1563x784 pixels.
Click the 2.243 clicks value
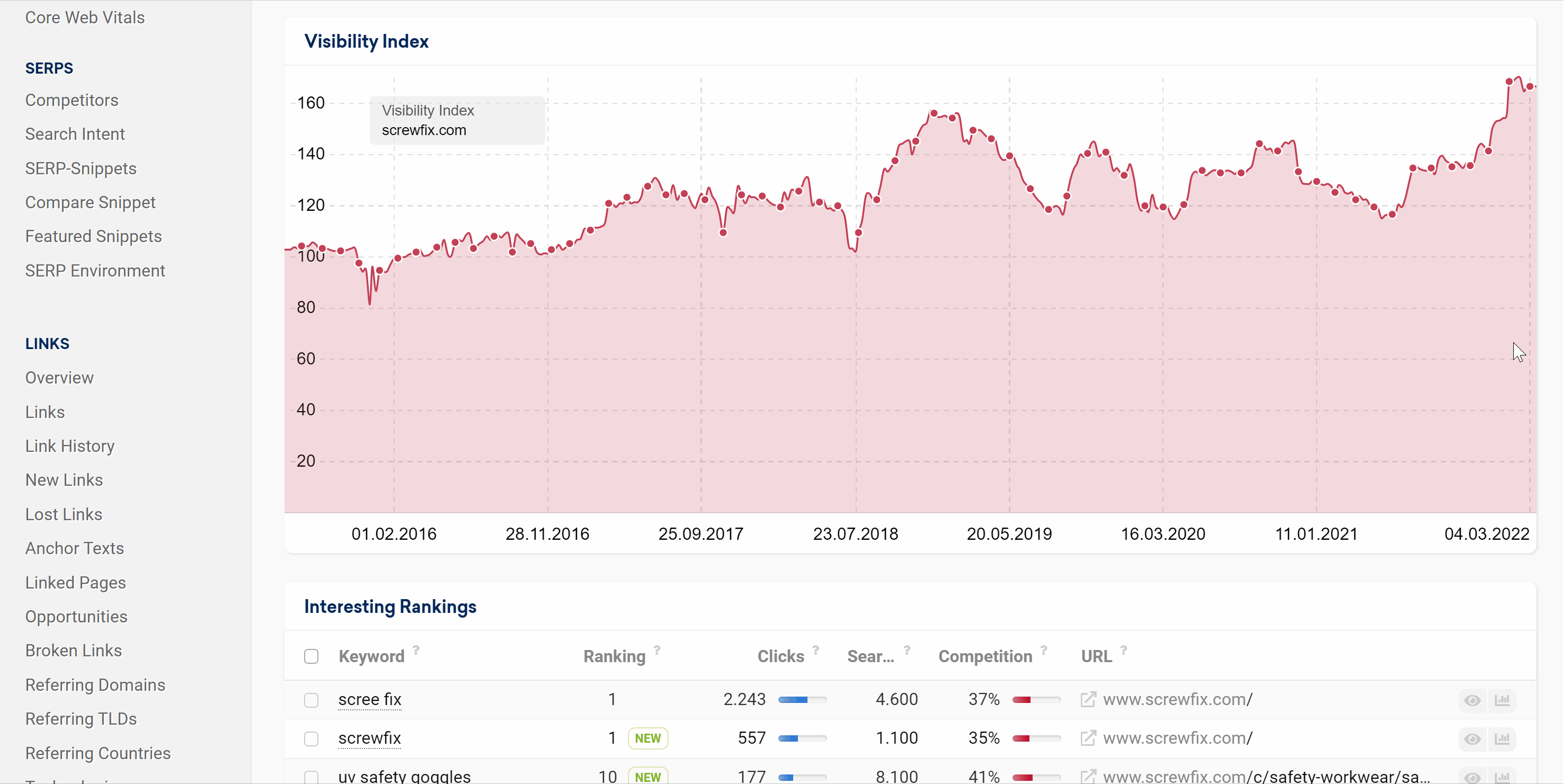[744, 700]
